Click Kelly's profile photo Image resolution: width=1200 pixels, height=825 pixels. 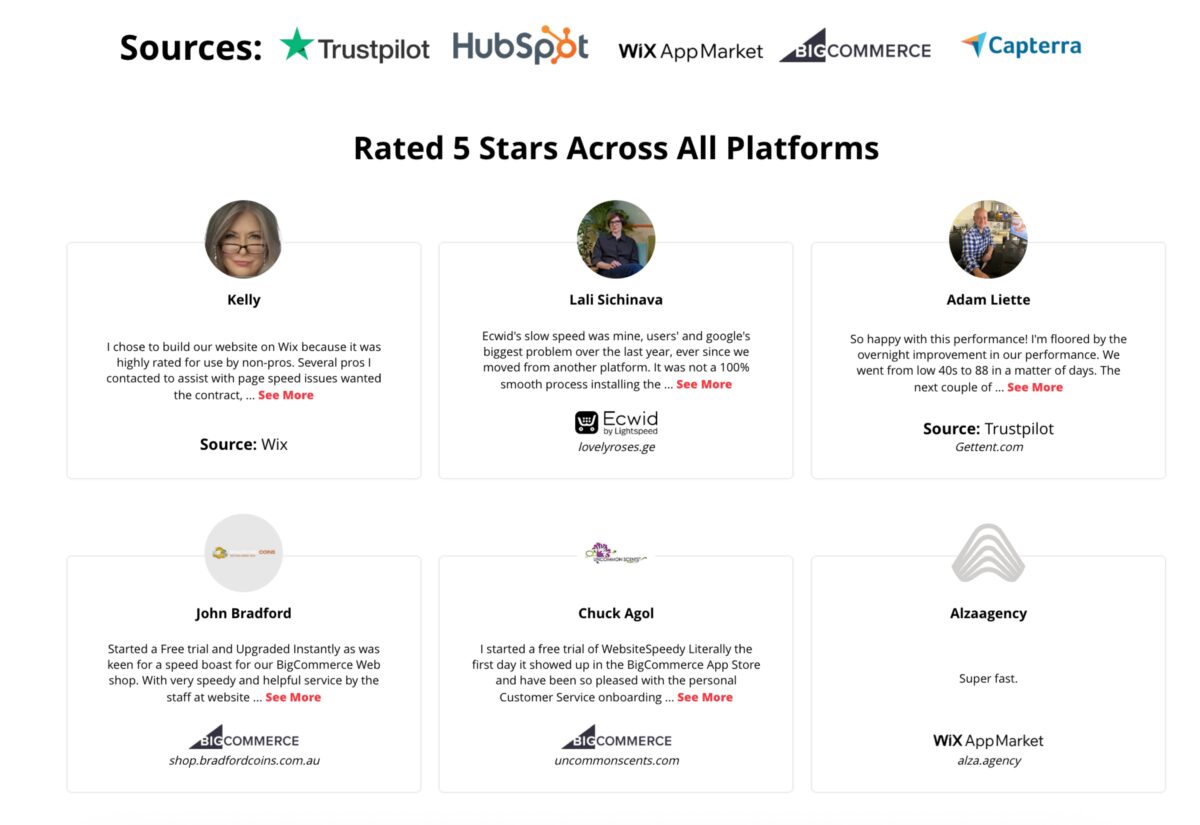244,239
